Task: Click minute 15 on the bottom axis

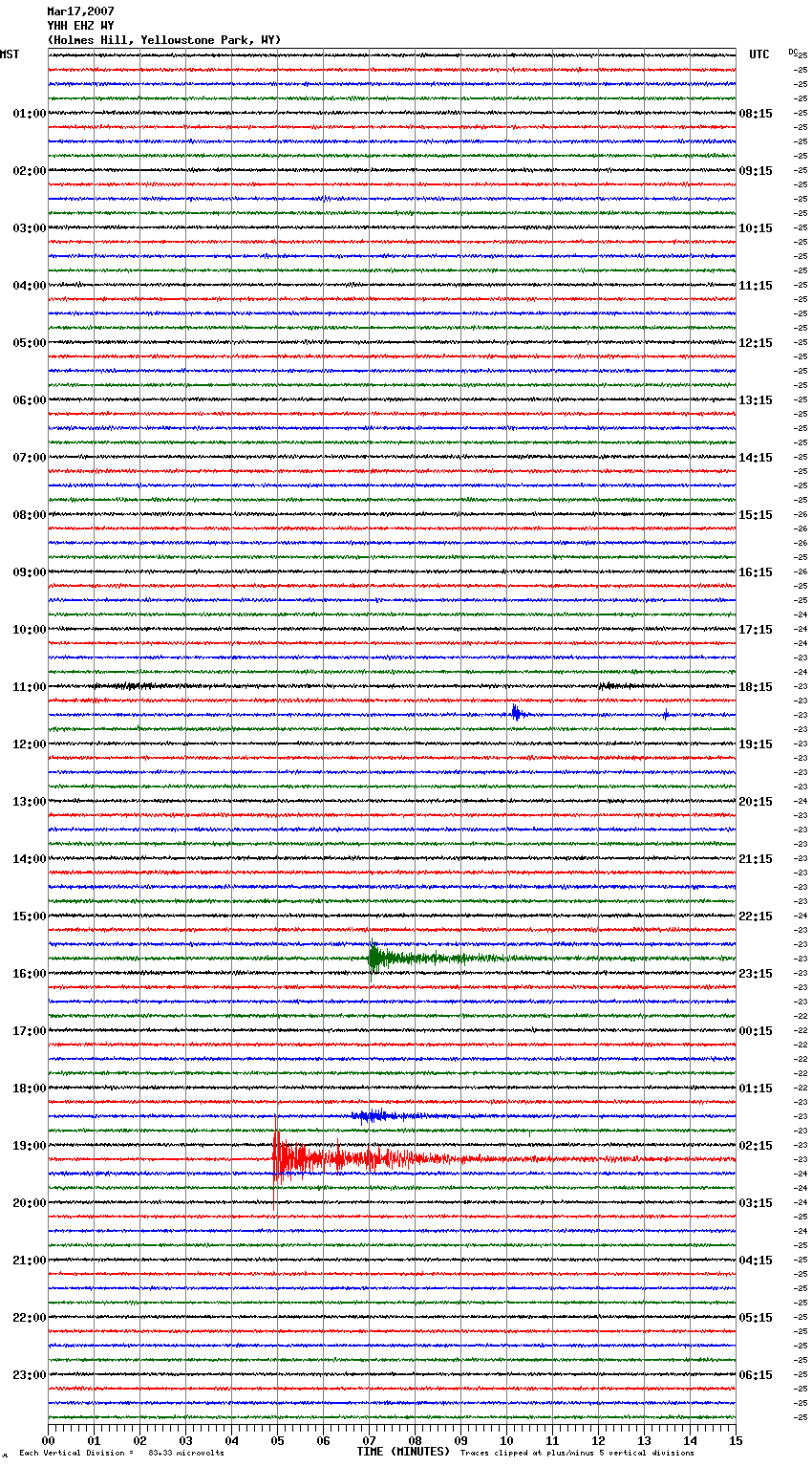Action: point(736,1440)
